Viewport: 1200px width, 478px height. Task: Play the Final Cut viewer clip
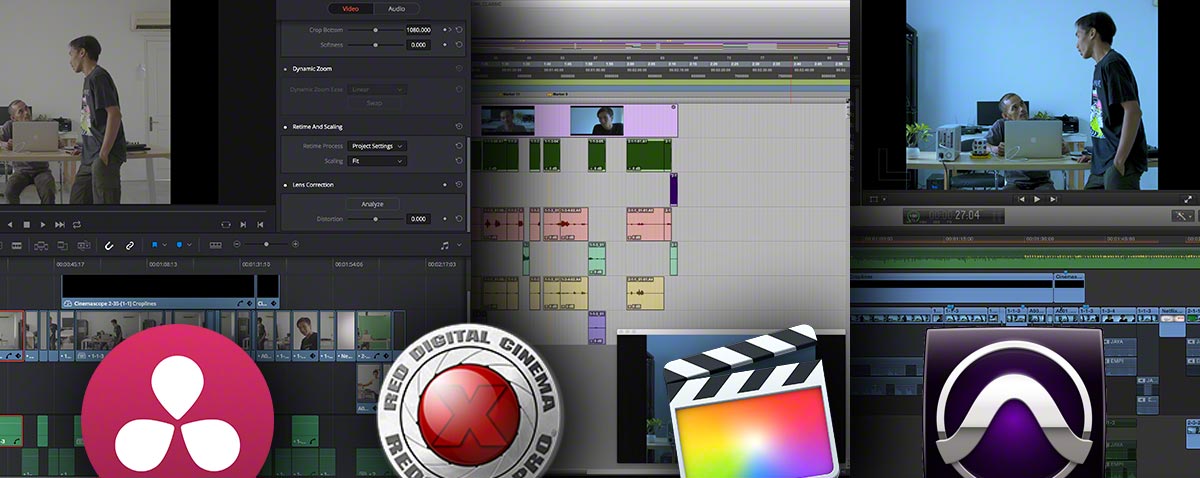[x=1037, y=200]
